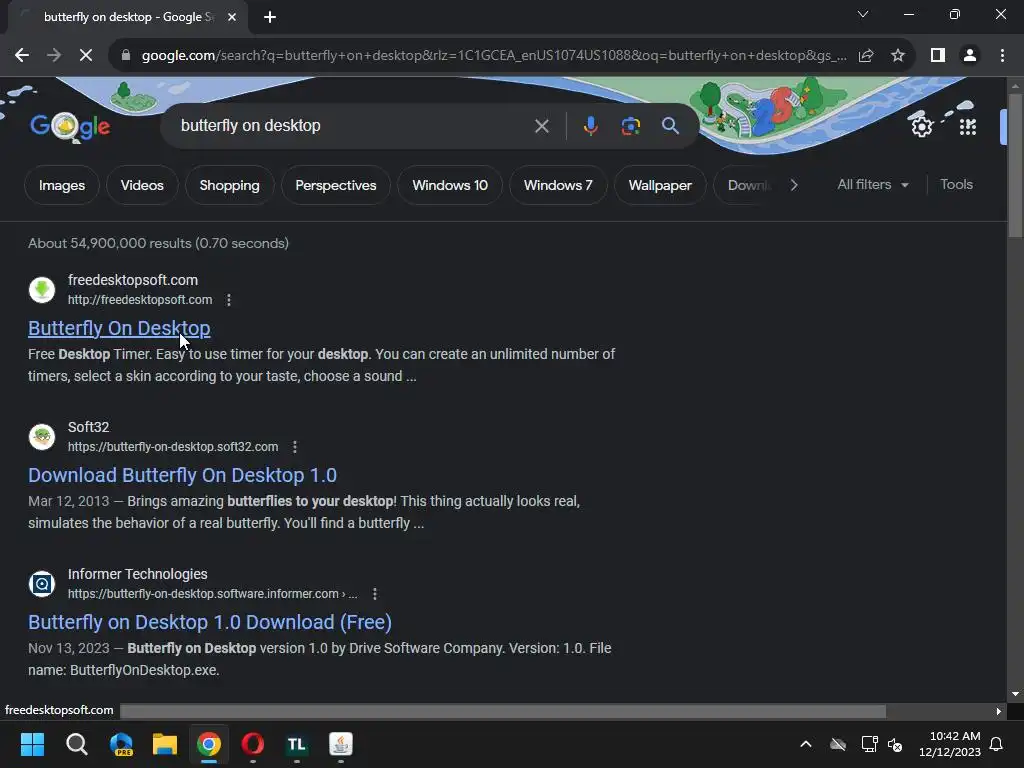
Task: Launch Opera from the taskbar
Action: tap(253, 744)
